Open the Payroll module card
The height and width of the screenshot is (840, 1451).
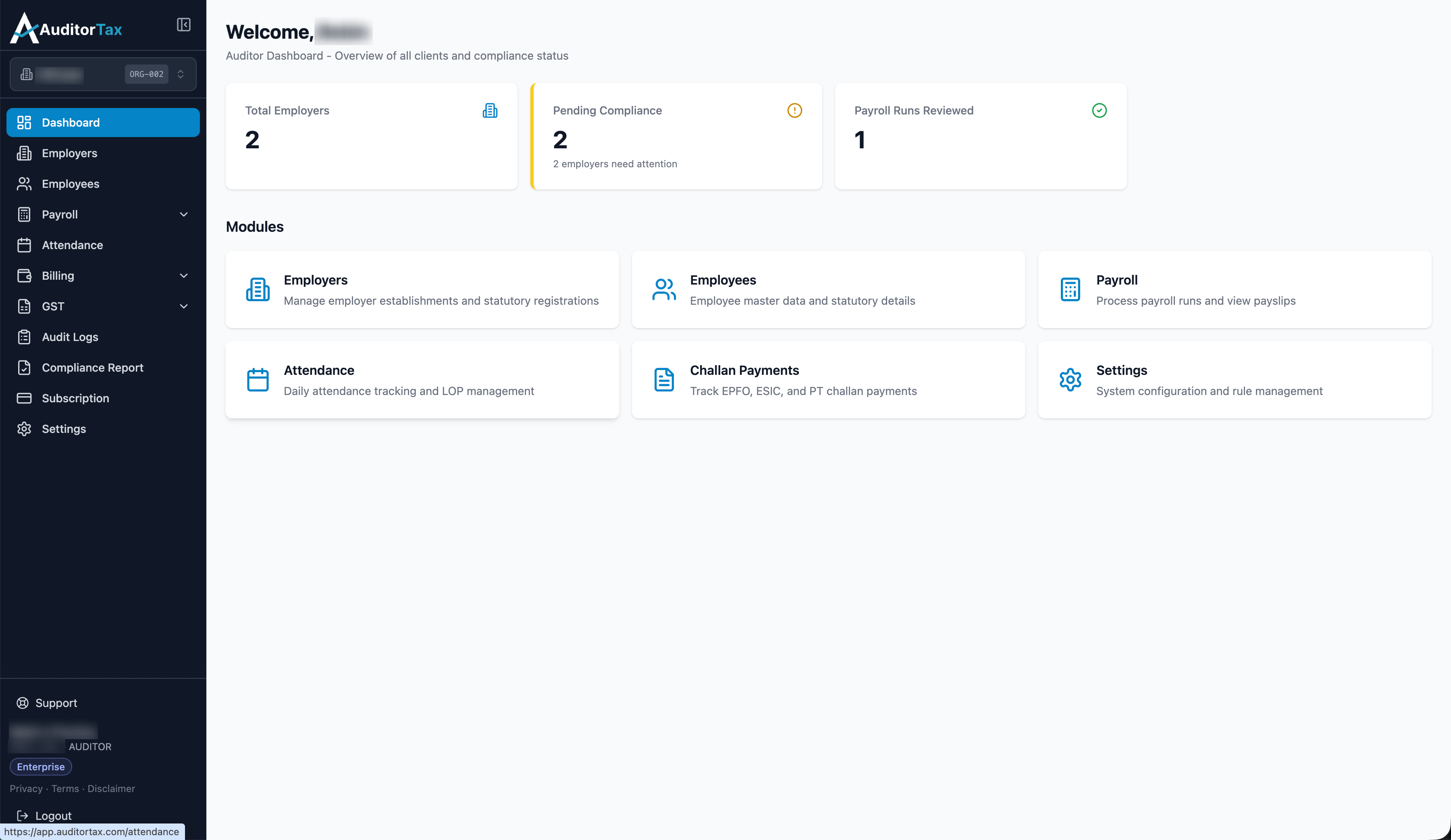[1235, 289]
